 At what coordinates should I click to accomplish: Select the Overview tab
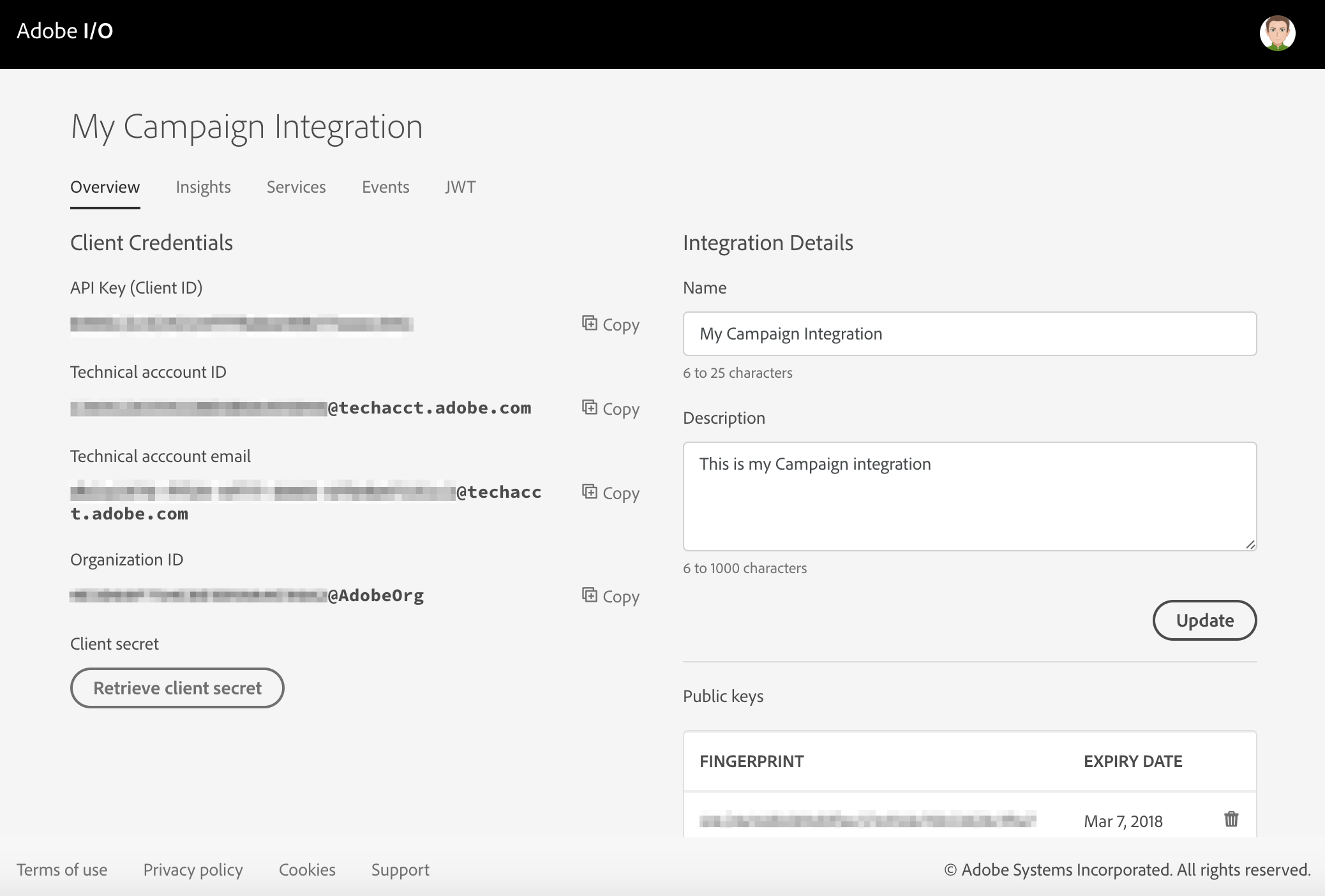pyautogui.click(x=105, y=187)
